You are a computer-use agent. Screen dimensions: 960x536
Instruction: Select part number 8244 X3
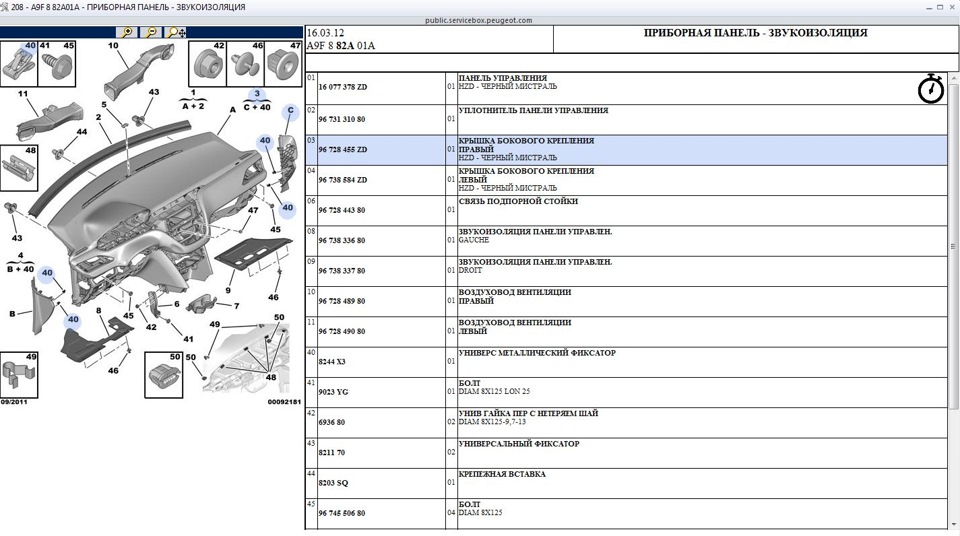[332, 362]
